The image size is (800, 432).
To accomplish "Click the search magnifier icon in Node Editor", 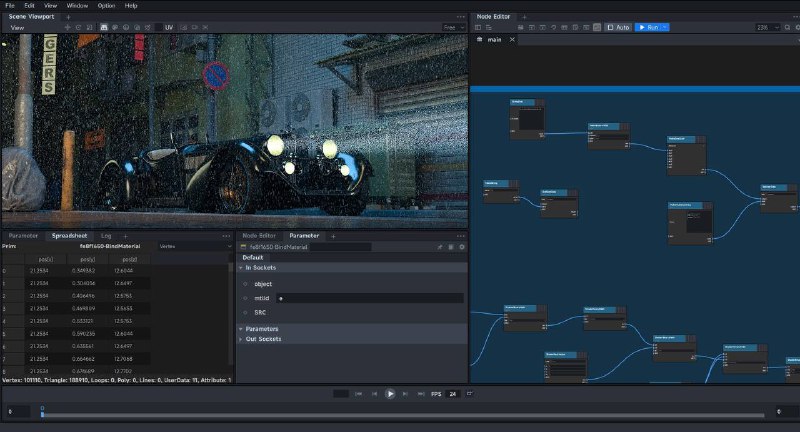I will [x=787, y=27].
